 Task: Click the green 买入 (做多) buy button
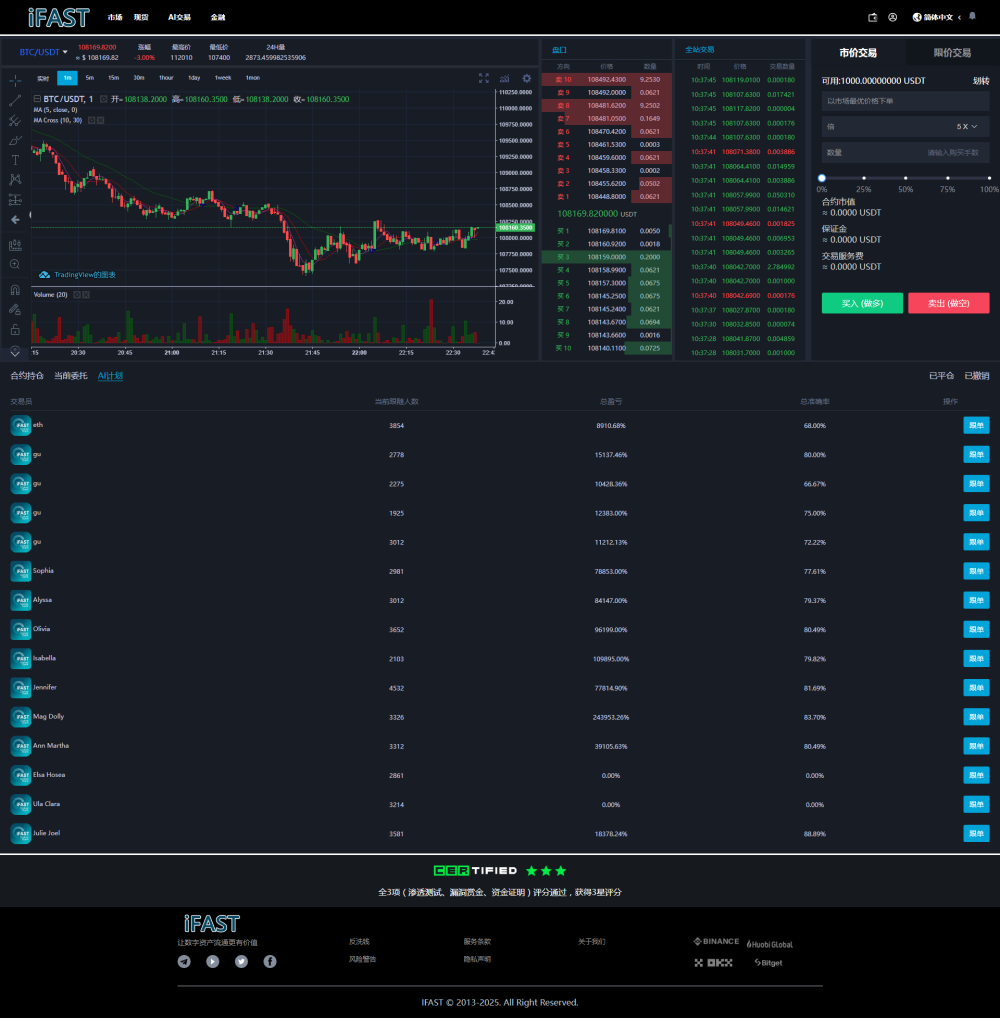(x=862, y=303)
